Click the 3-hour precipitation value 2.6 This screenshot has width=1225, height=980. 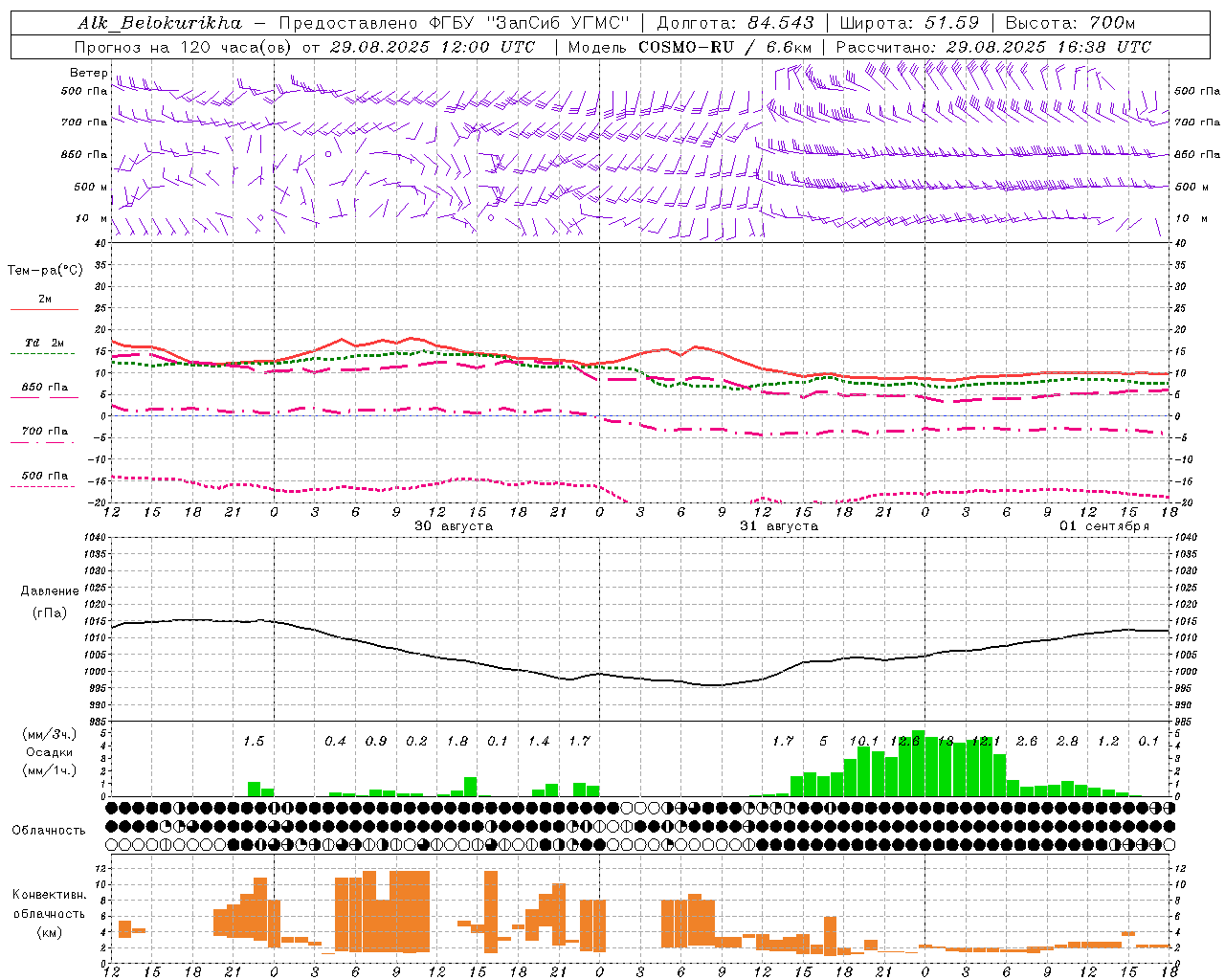point(1027,742)
